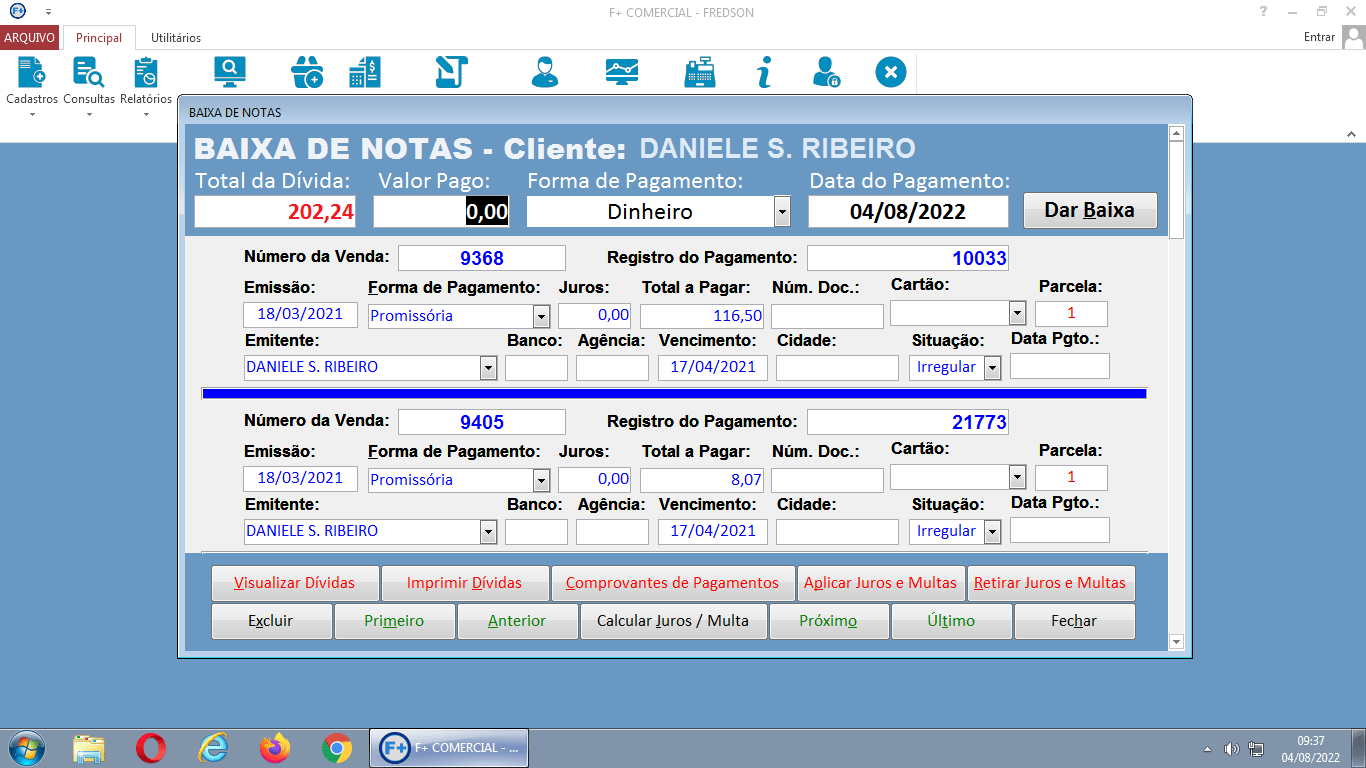Click the monitor search icon in ribbon
Image resolution: width=1366 pixels, height=768 pixels.
tap(230, 72)
